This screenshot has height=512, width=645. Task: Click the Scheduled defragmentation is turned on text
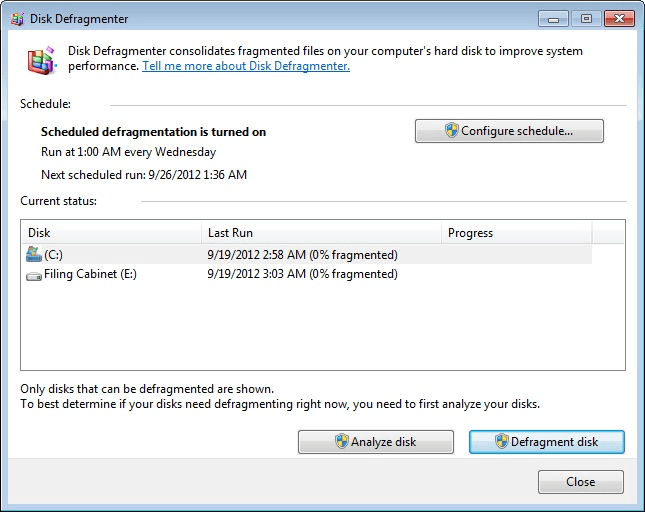[153, 132]
